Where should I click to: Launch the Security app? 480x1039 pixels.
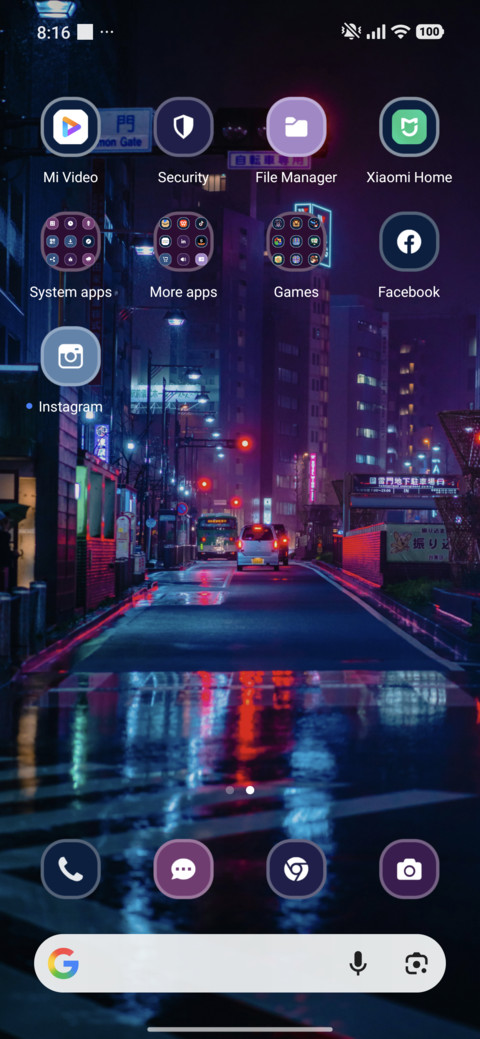183,127
